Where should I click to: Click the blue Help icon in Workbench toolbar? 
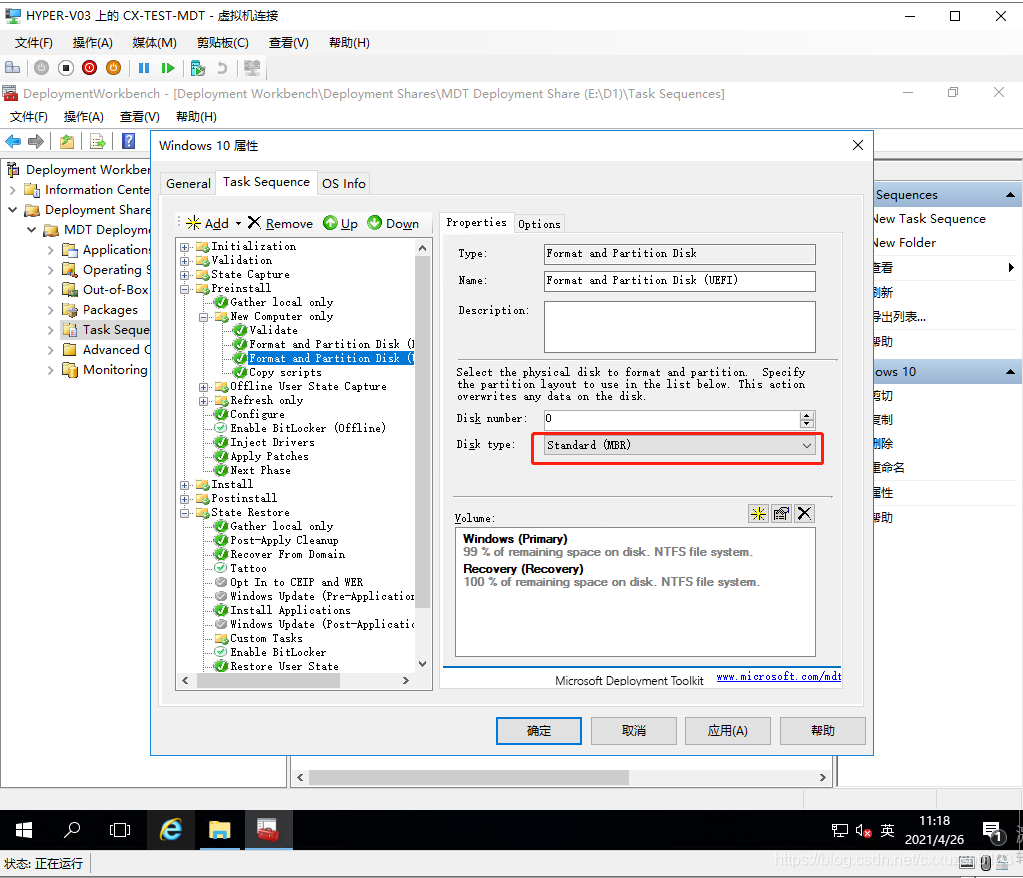click(x=129, y=141)
